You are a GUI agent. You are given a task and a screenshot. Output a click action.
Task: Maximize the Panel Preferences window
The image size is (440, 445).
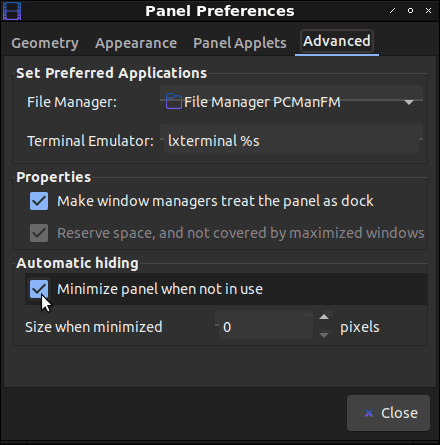pos(411,11)
